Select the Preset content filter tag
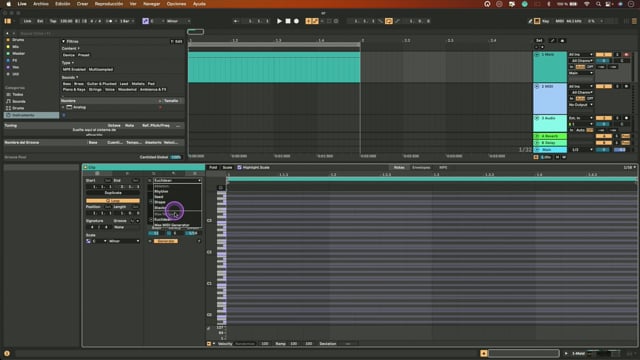Screen dimensions: 640x360 (84, 55)
